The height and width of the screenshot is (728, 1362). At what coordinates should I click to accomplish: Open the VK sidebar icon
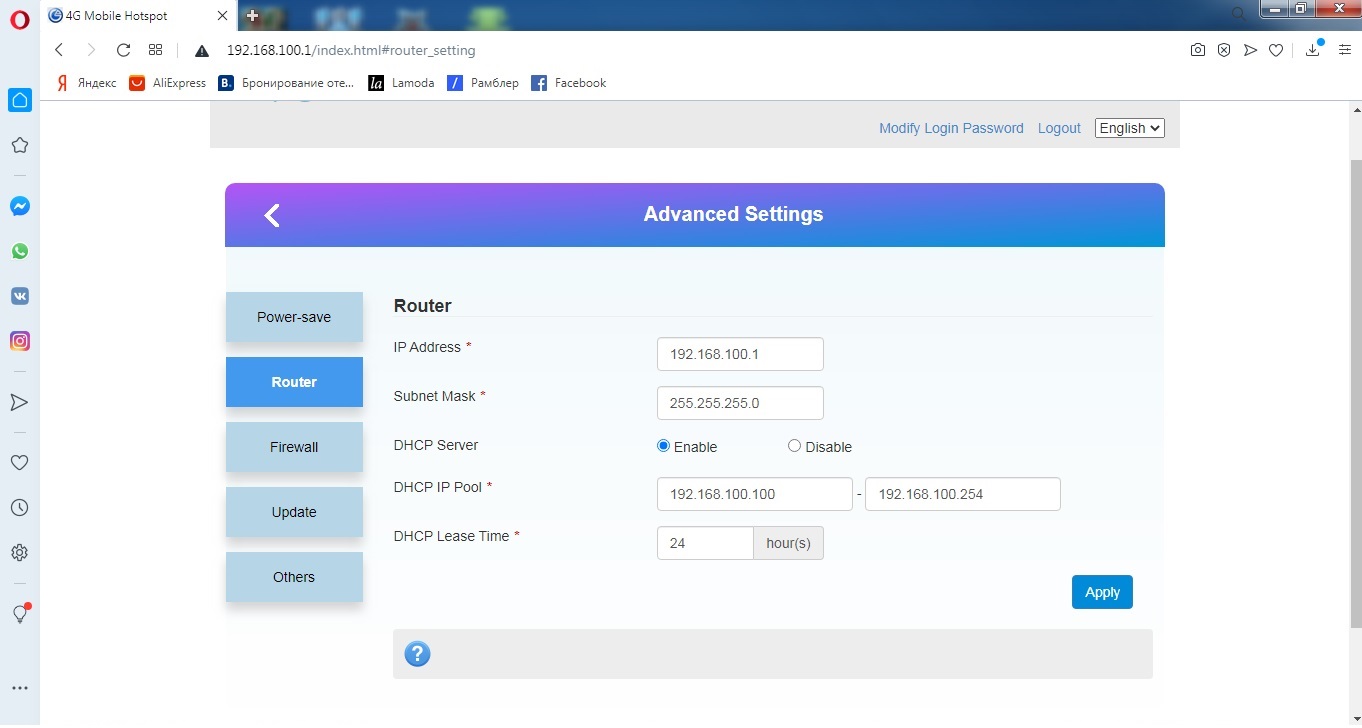[19, 296]
